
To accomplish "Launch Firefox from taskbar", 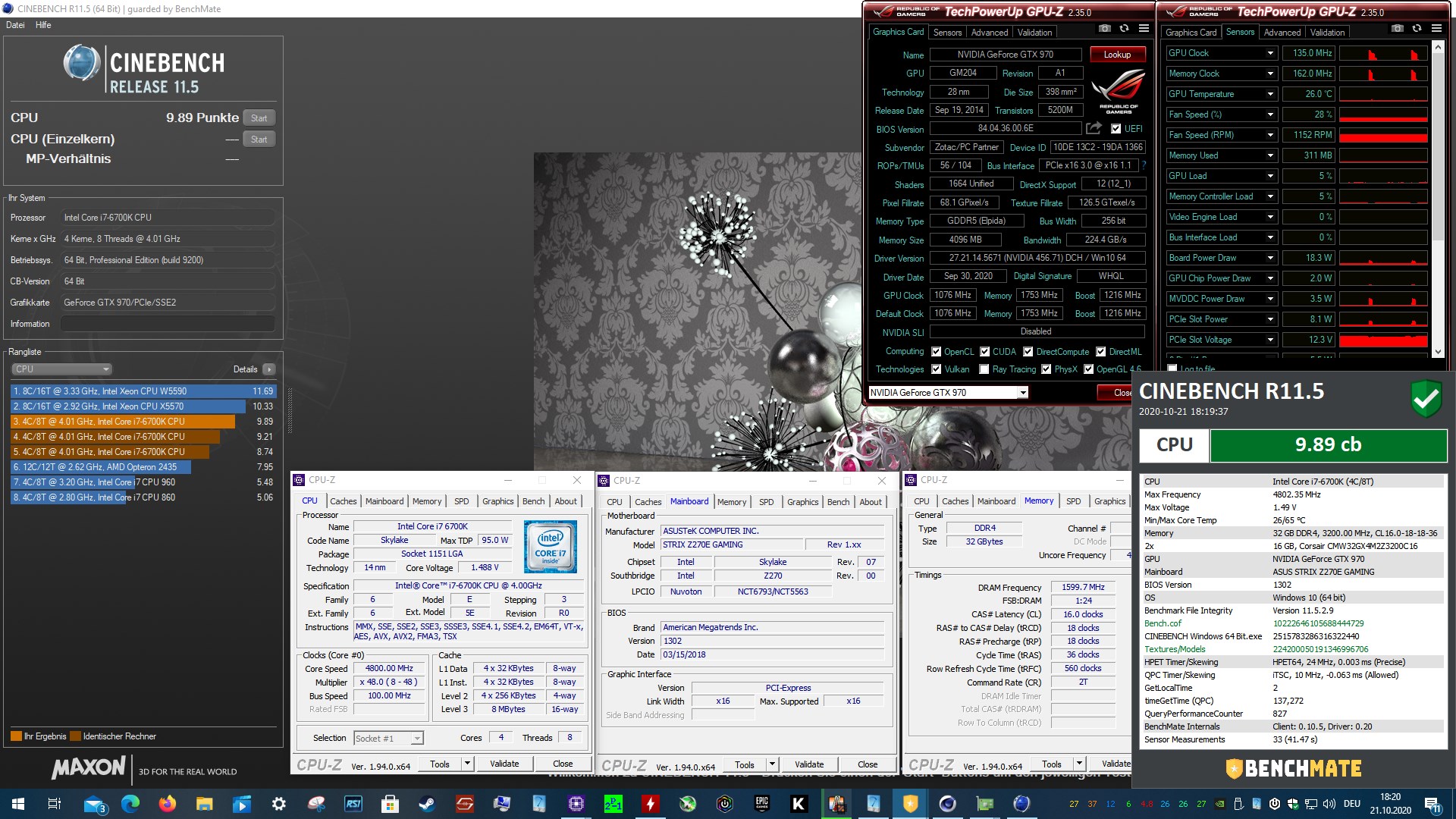I will click(167, 804).
